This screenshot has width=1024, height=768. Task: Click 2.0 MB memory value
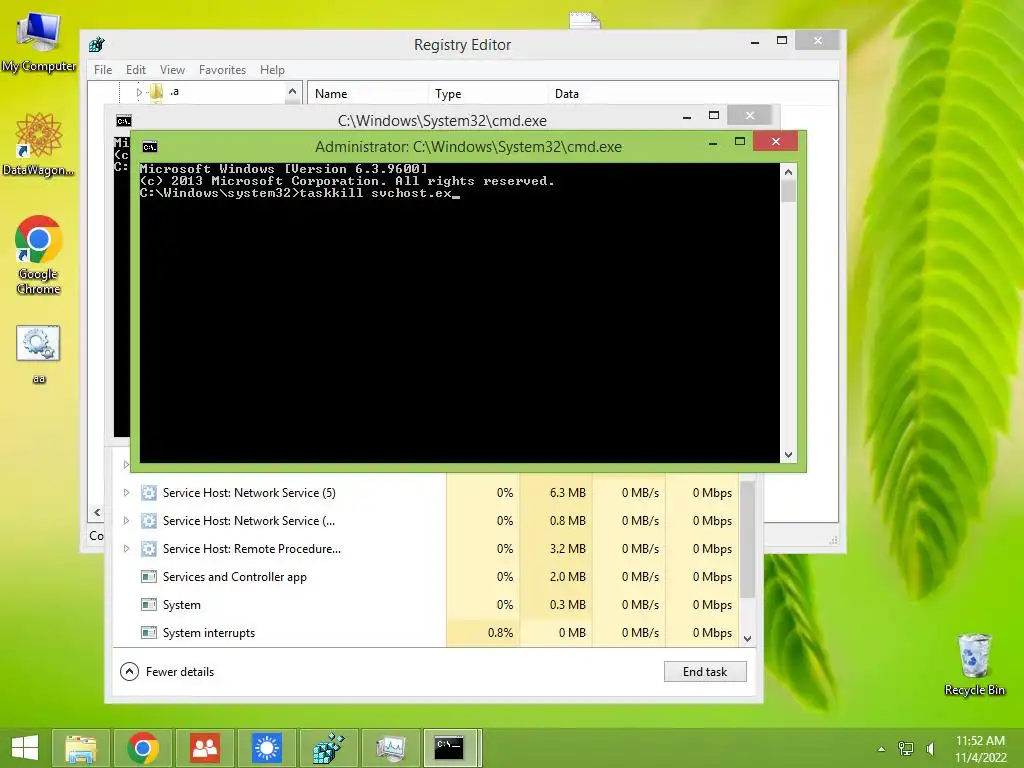[568, 577]
